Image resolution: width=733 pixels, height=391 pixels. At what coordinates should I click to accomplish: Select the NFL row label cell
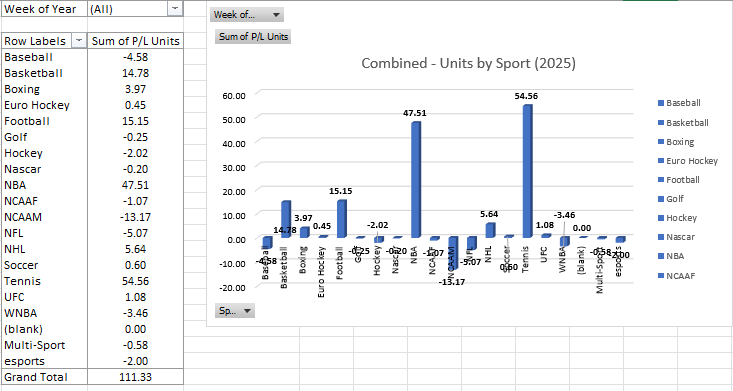pyautogui.click(x=44, y=233)
